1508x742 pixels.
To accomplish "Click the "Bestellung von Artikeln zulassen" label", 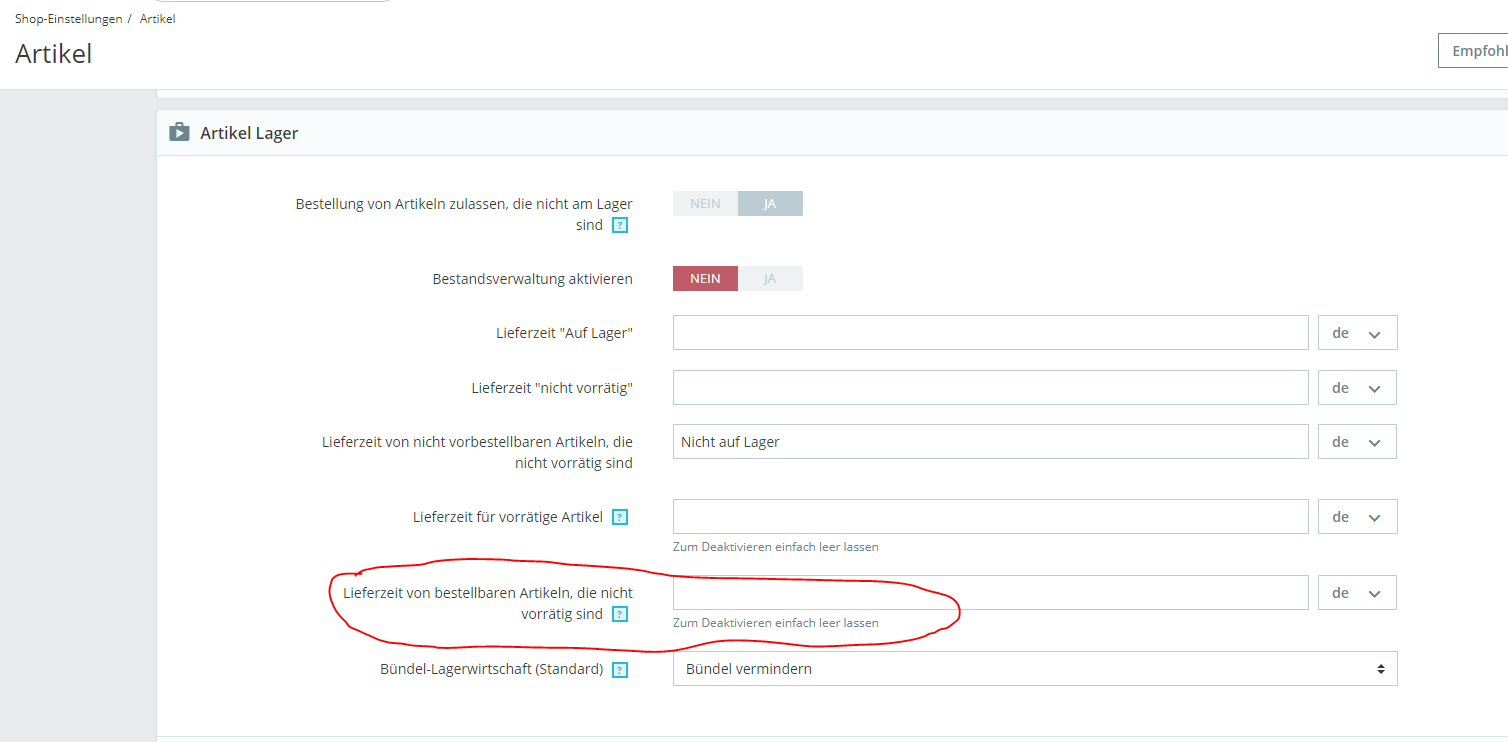I will click(464, 215).
